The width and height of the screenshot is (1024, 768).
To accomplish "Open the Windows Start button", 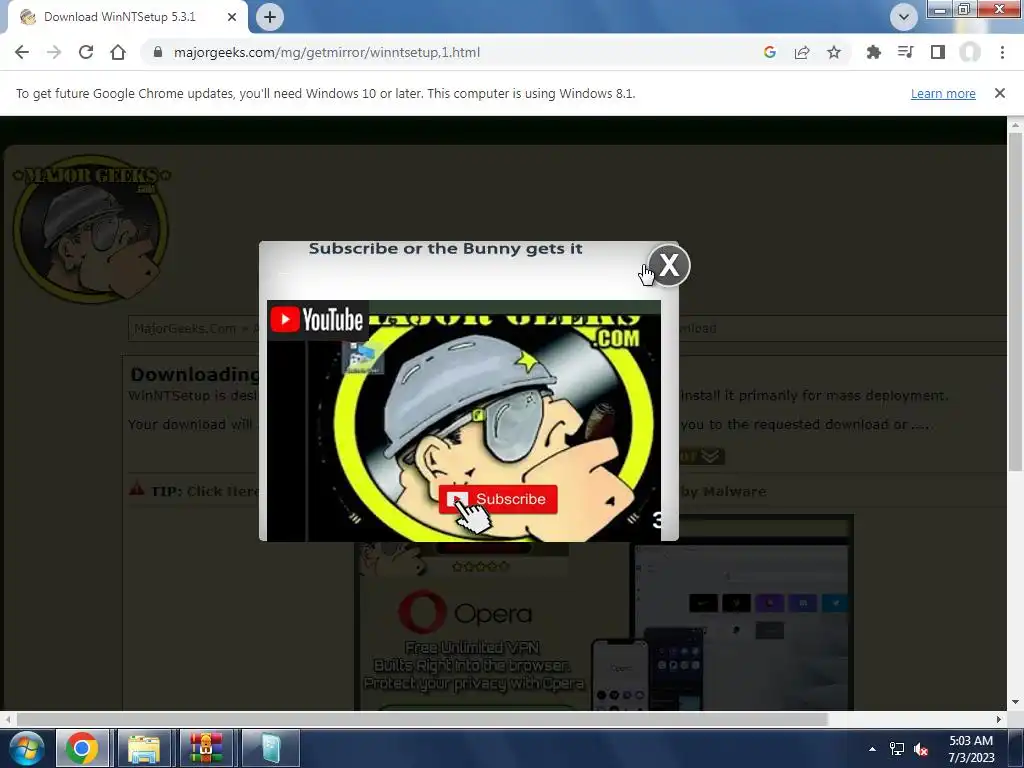I will coord(25,748).
